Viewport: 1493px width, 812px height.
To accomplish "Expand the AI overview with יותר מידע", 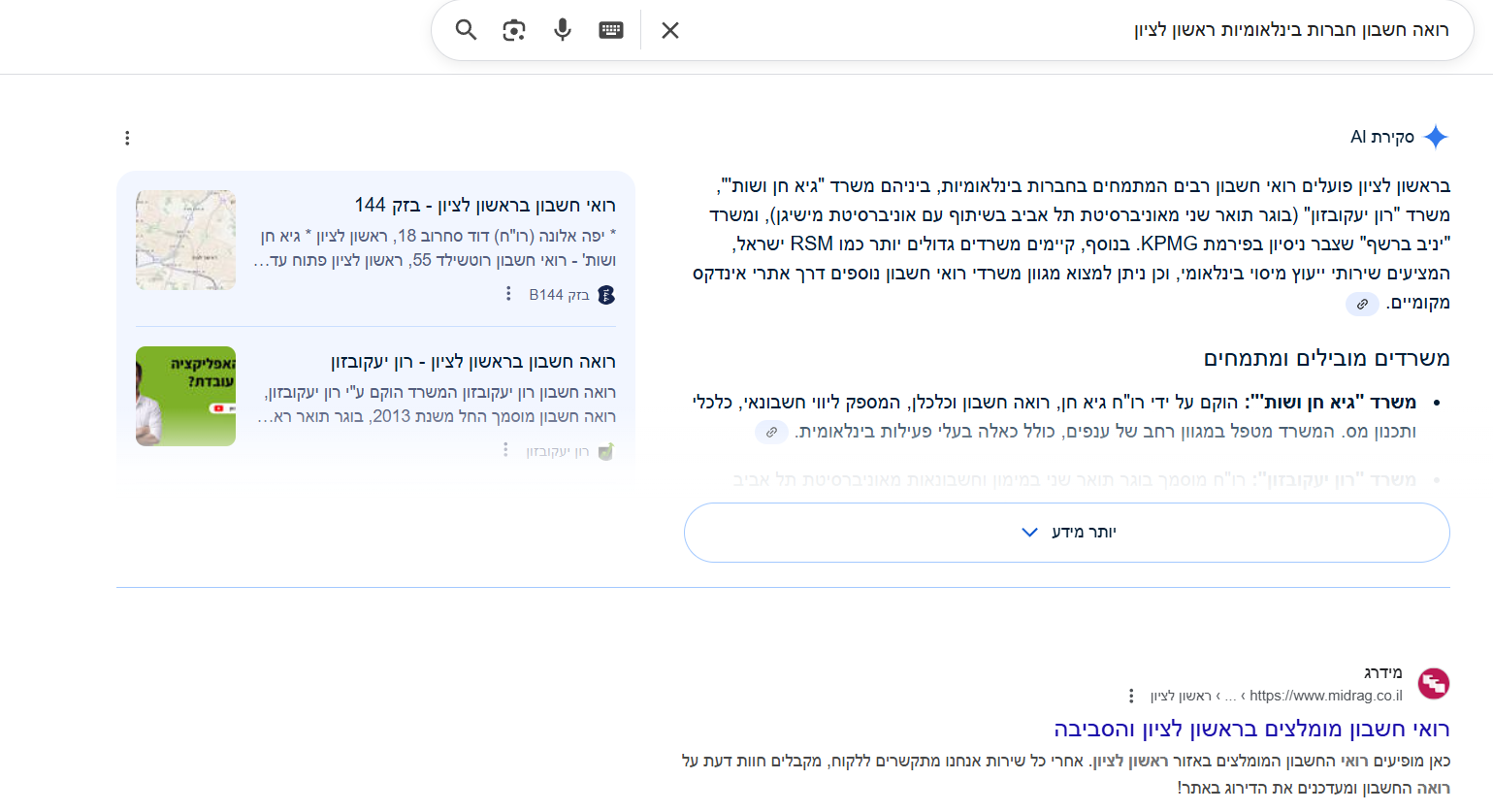I will coord(1083,532).
